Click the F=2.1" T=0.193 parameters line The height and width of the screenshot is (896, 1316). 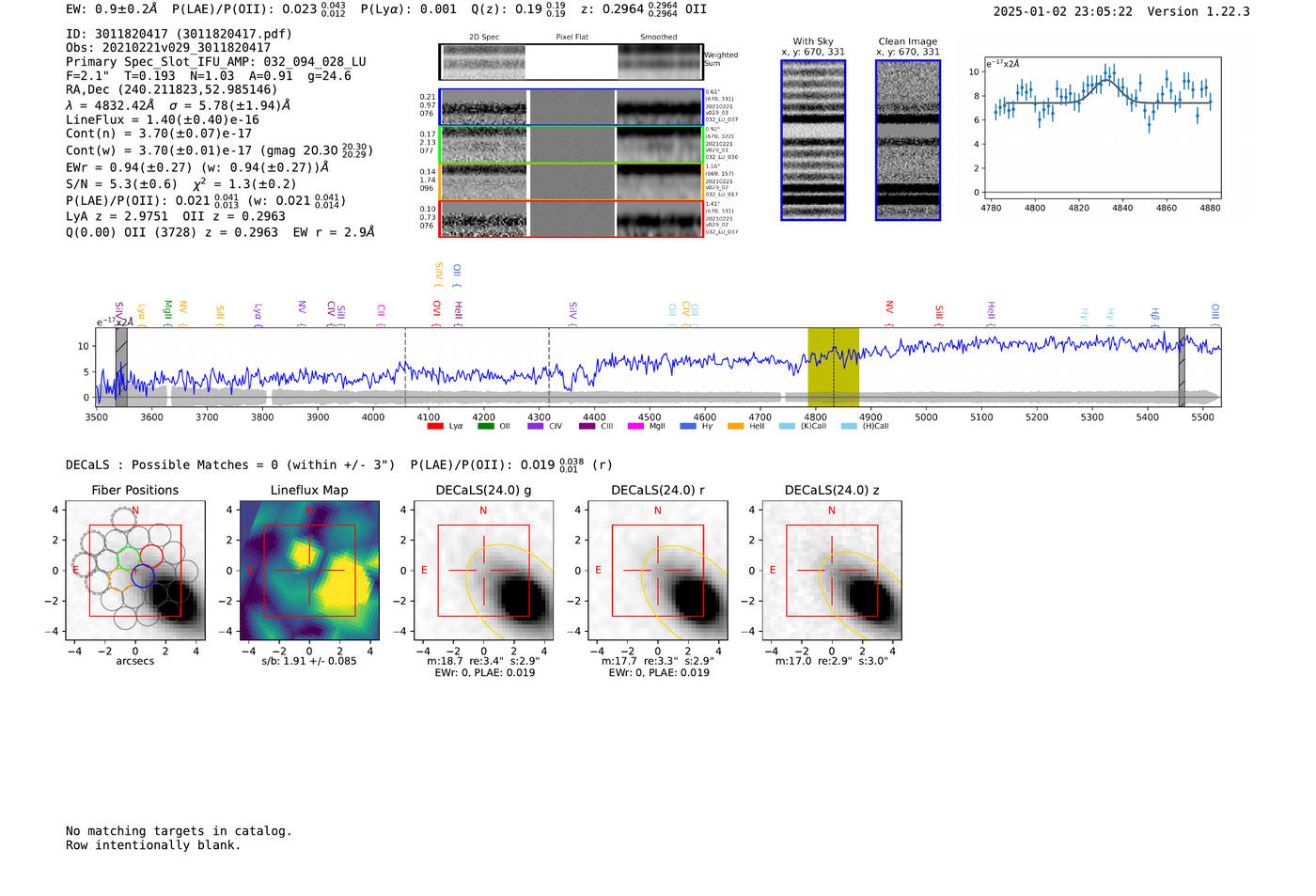tap(209, 76)
